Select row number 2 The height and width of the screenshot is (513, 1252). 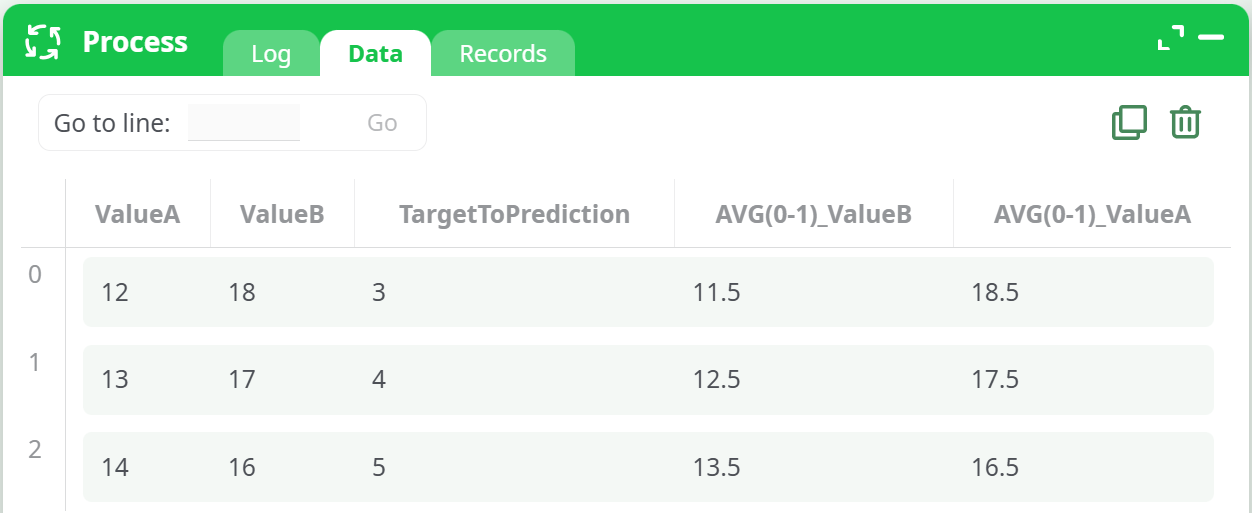click(35, 450)
